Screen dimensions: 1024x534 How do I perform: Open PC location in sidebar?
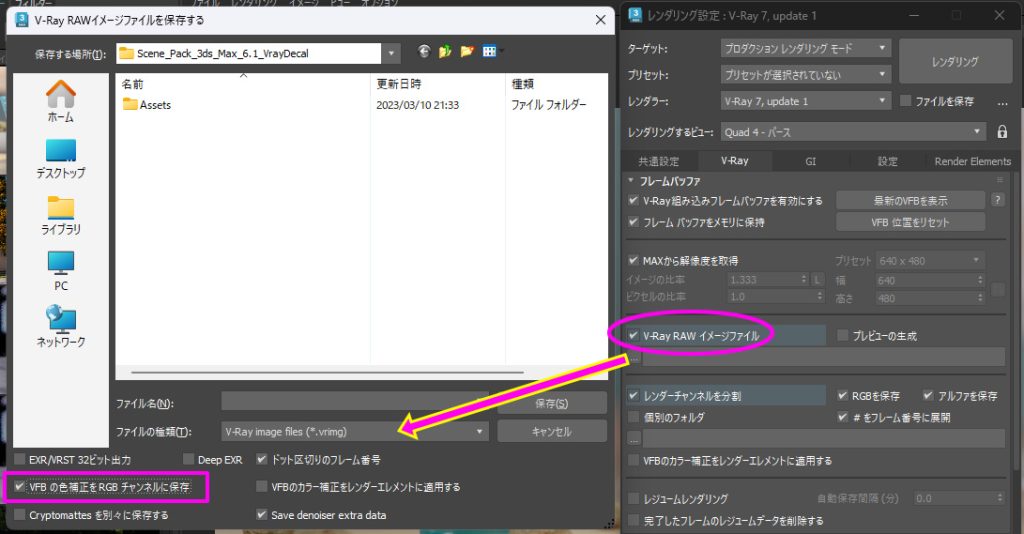pos(60,272)
